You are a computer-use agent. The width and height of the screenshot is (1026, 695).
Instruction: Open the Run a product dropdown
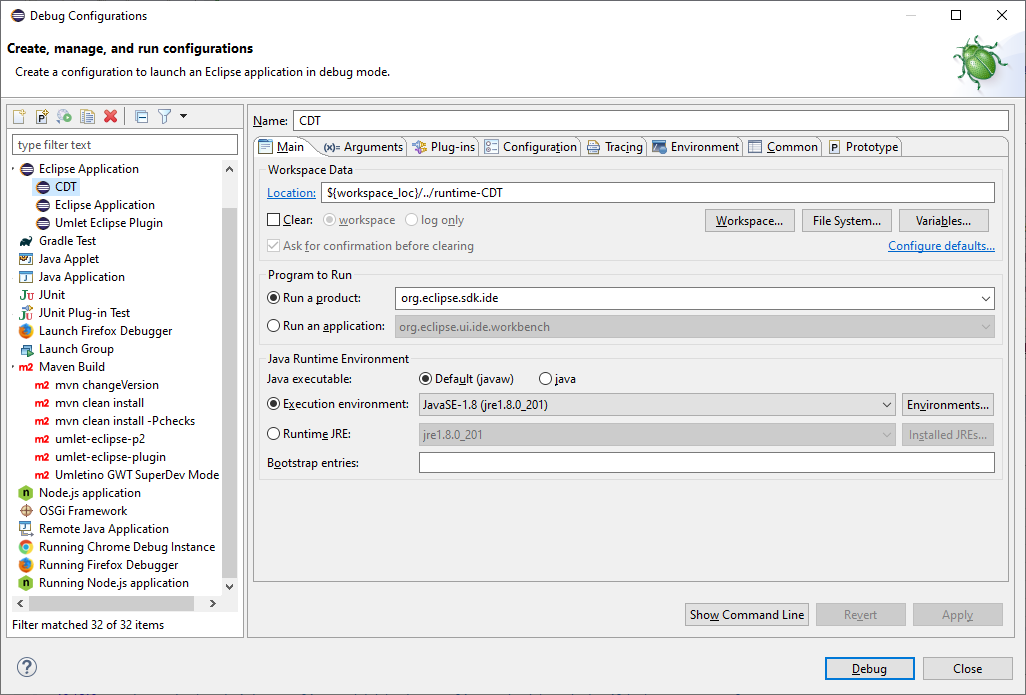pos(985,298)
